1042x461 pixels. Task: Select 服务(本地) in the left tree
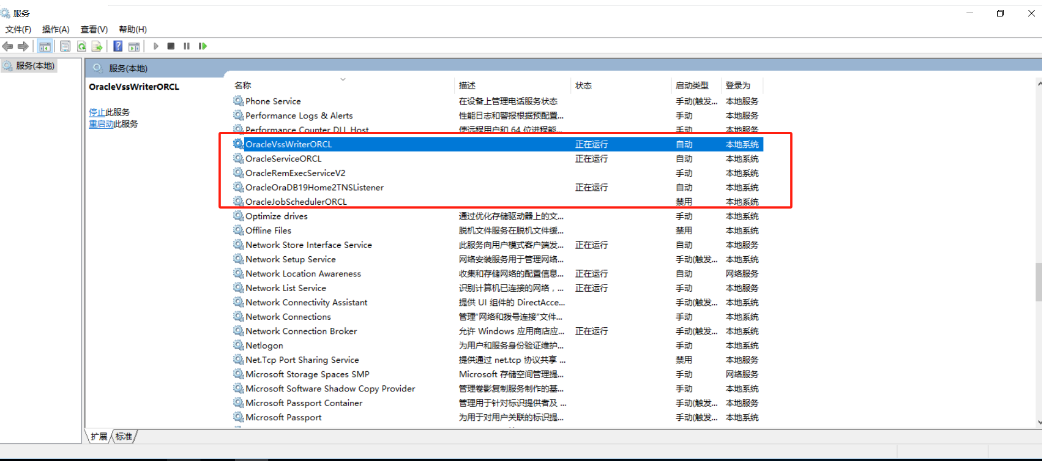[x=35, y=66]
